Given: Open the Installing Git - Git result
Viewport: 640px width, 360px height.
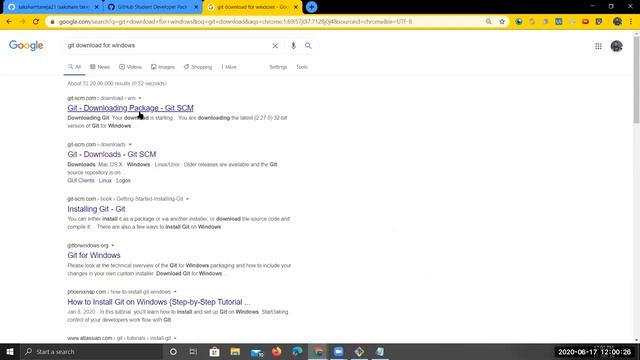Looking at the screenshot, I should [x=96, y=209].
